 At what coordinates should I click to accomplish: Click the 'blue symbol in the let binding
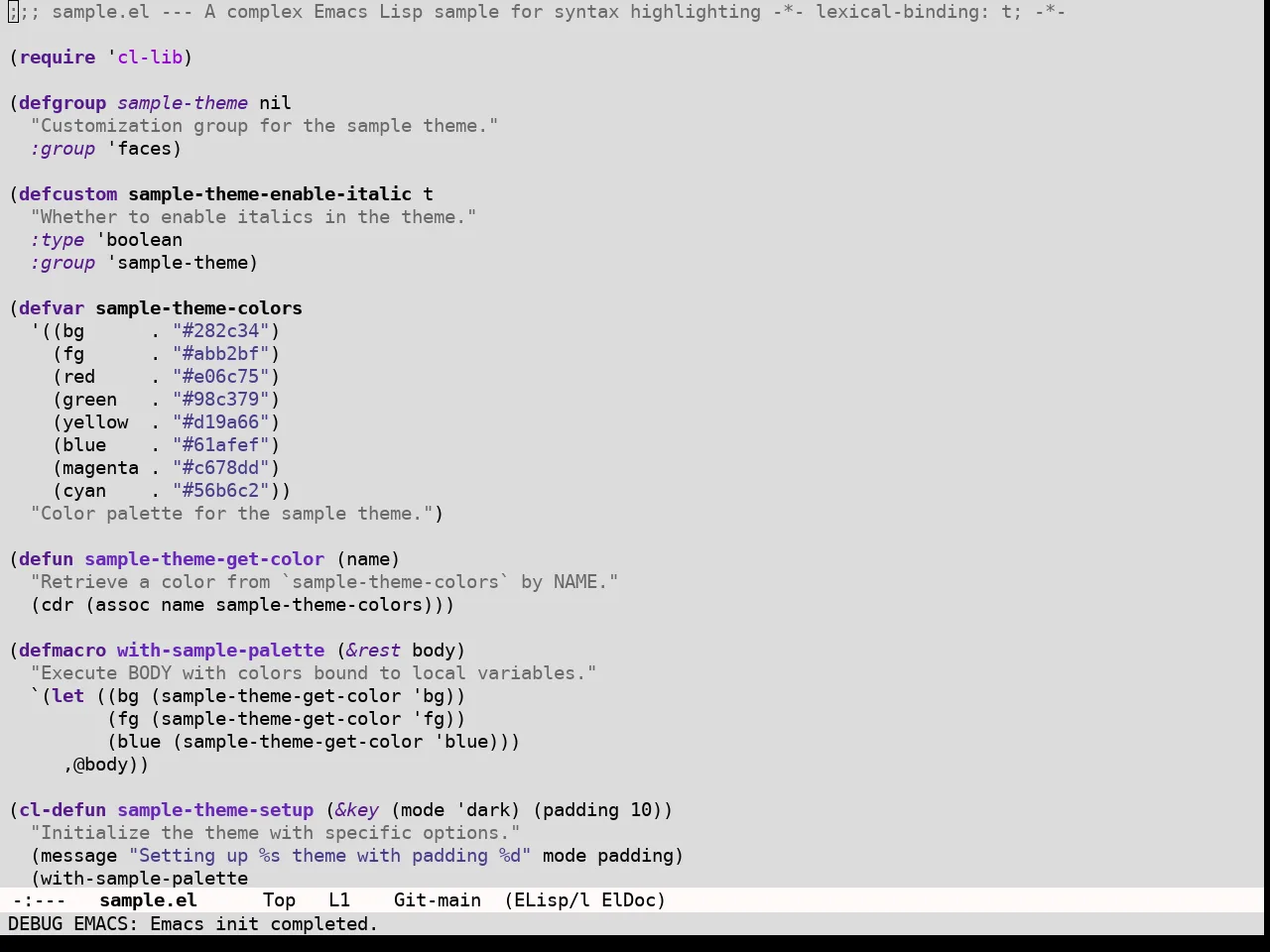(x=461, y=742)
